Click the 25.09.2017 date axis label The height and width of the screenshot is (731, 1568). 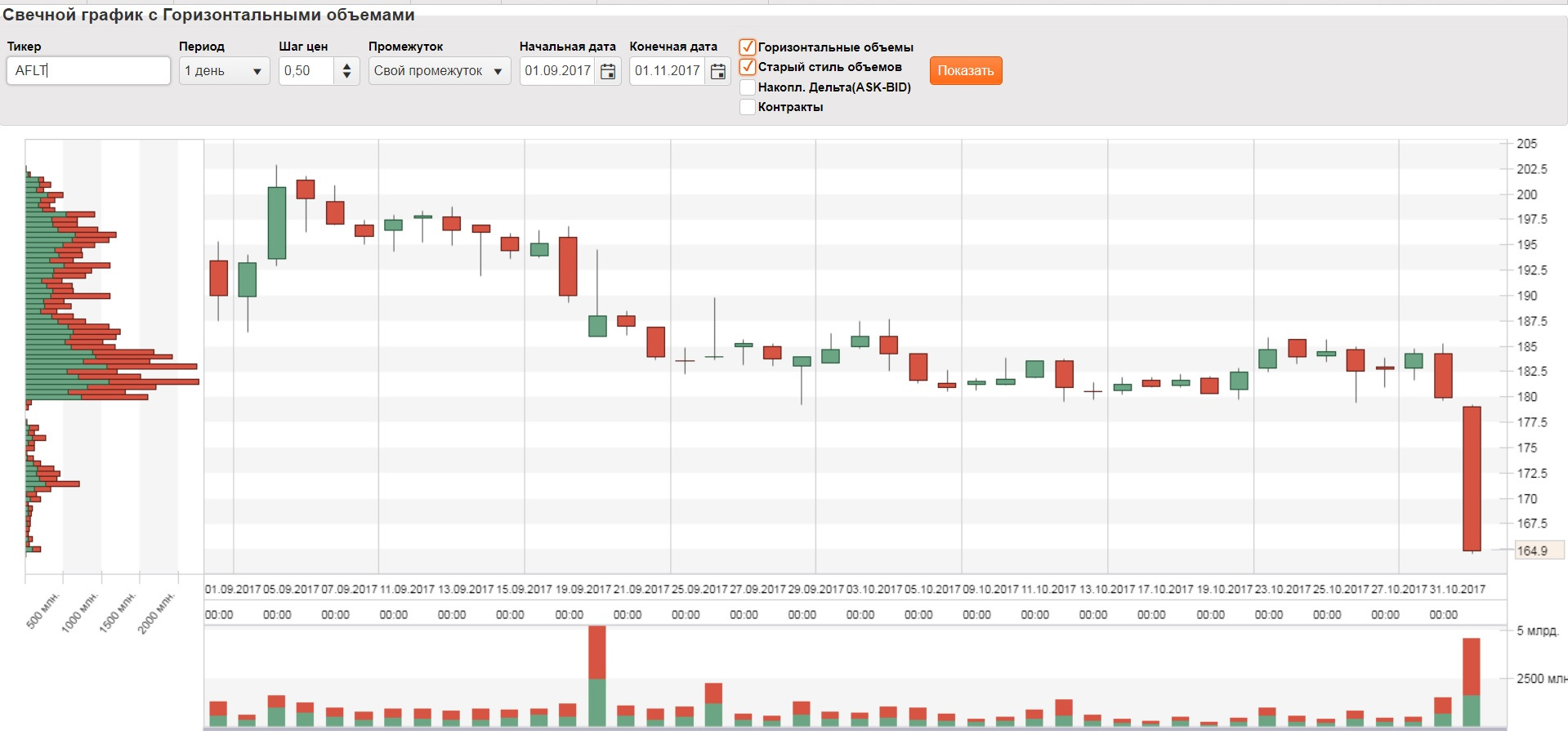[699, 589]
